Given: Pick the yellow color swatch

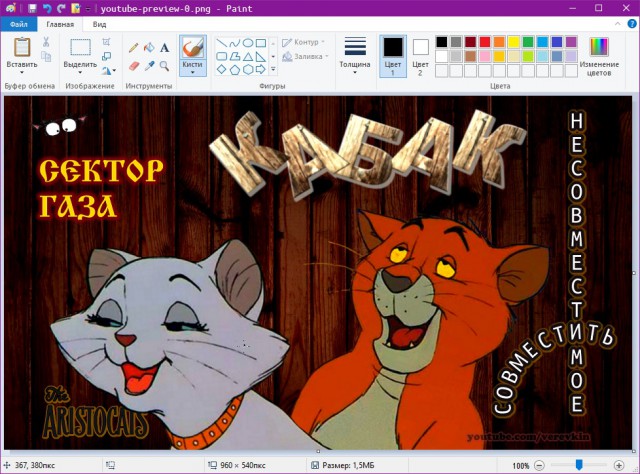Looking at the screenshot, I should pyautogui.click(x=513, y=42).
